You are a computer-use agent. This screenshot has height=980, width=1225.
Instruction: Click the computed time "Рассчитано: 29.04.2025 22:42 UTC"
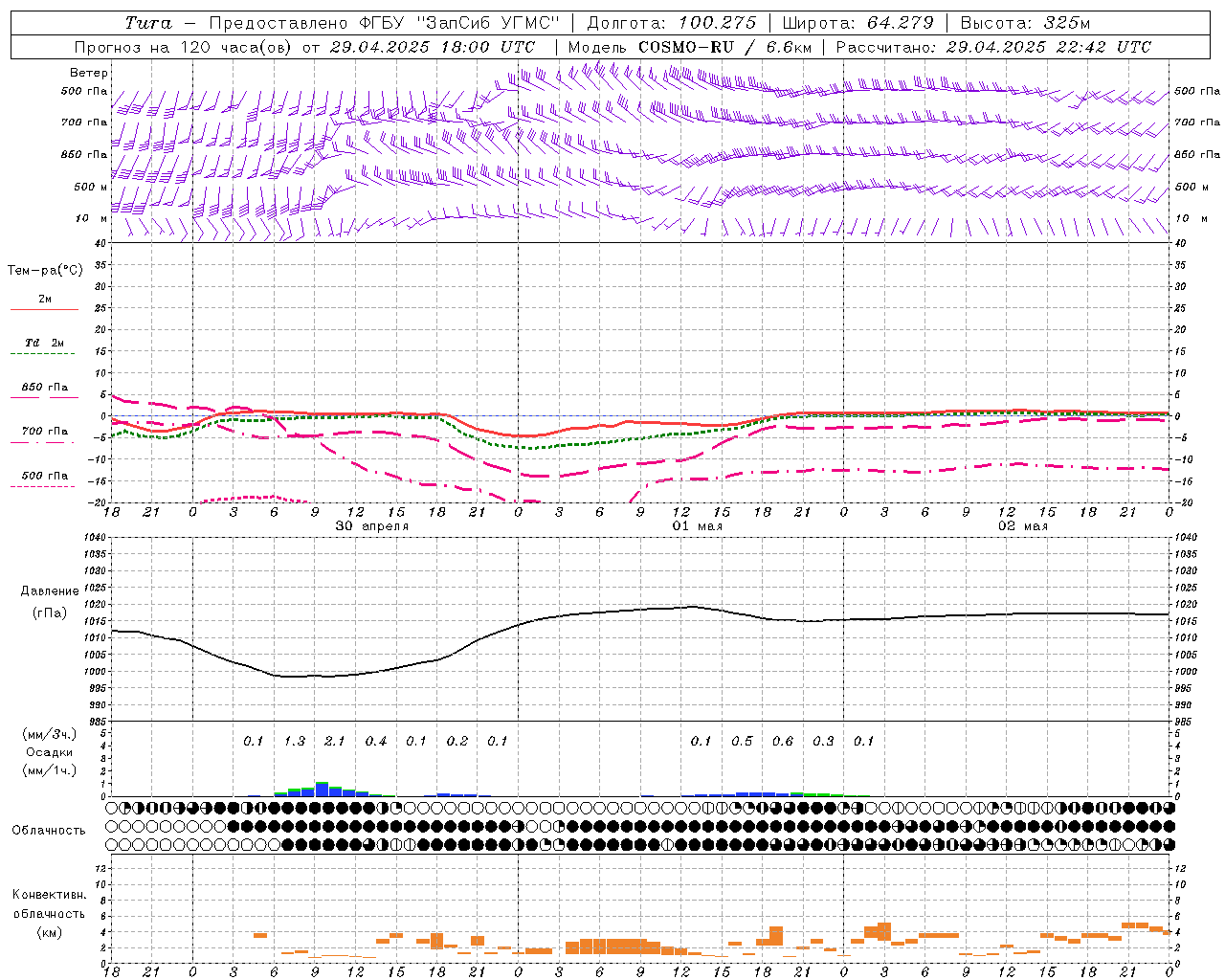click(993, 47)
